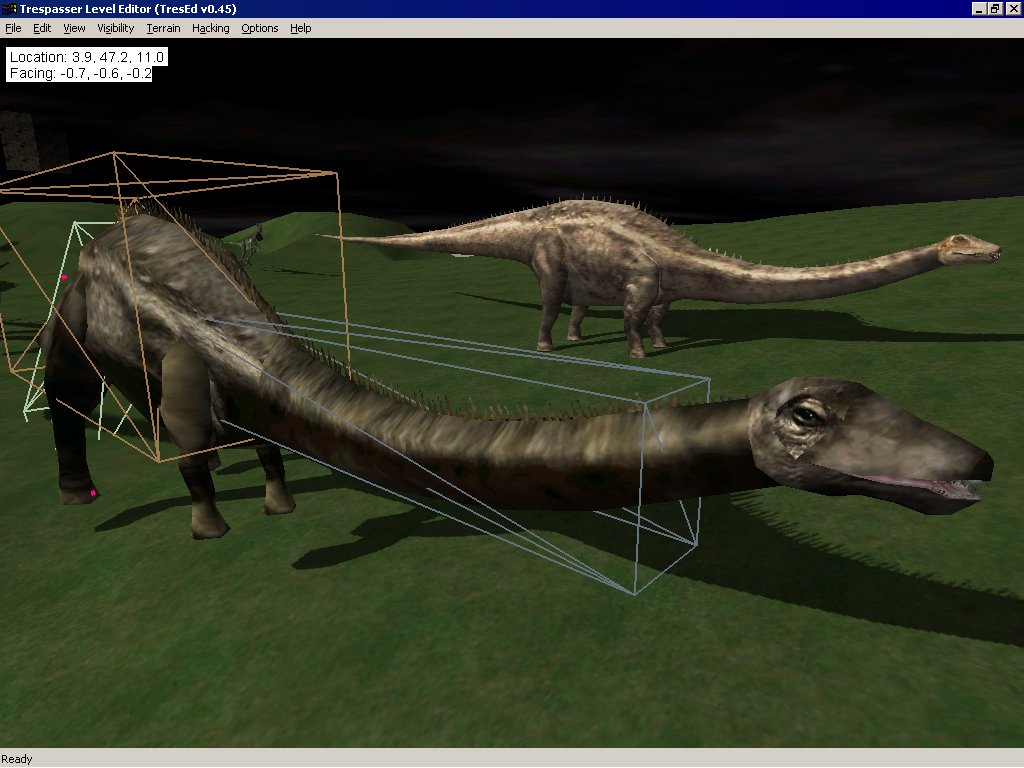Open the Help menu
Screen dimensions: 1024x768
click(300, 28)
